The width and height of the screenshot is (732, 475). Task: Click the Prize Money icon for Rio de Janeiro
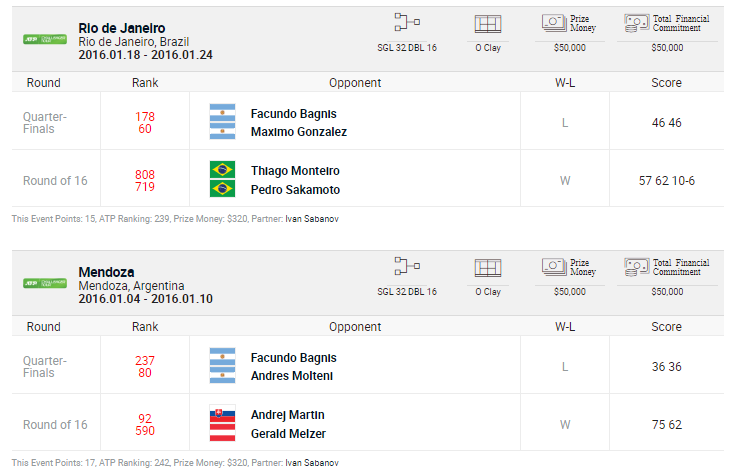click(555, 23)
